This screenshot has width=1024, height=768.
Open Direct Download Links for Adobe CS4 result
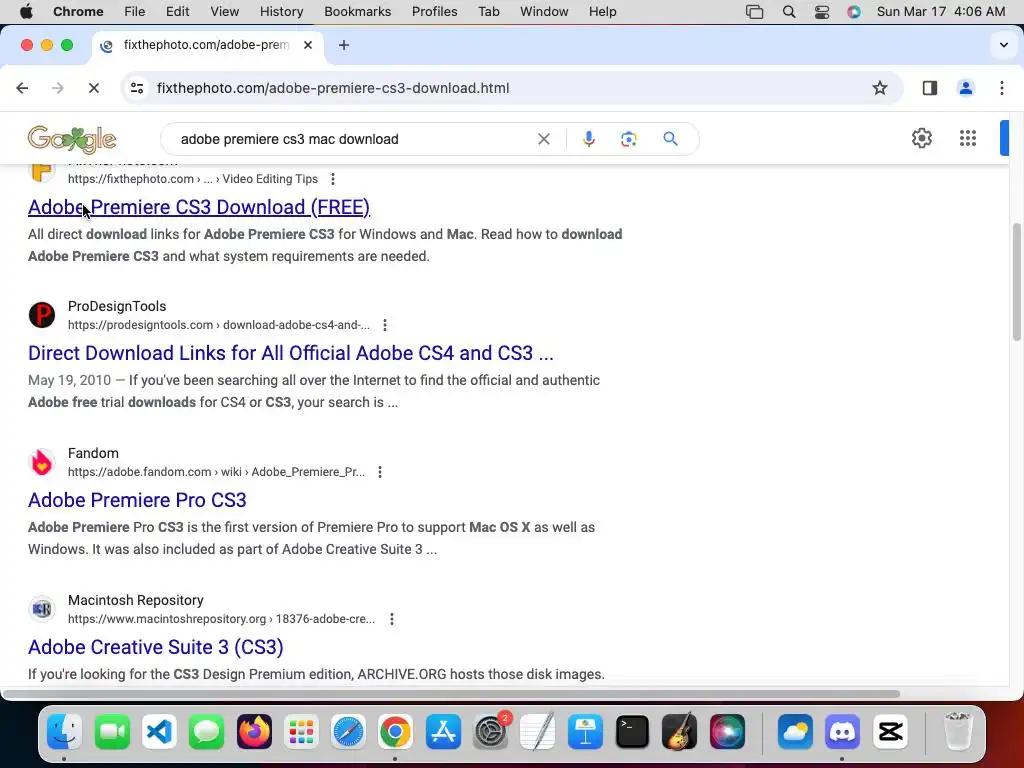click(x=291, y=353)
